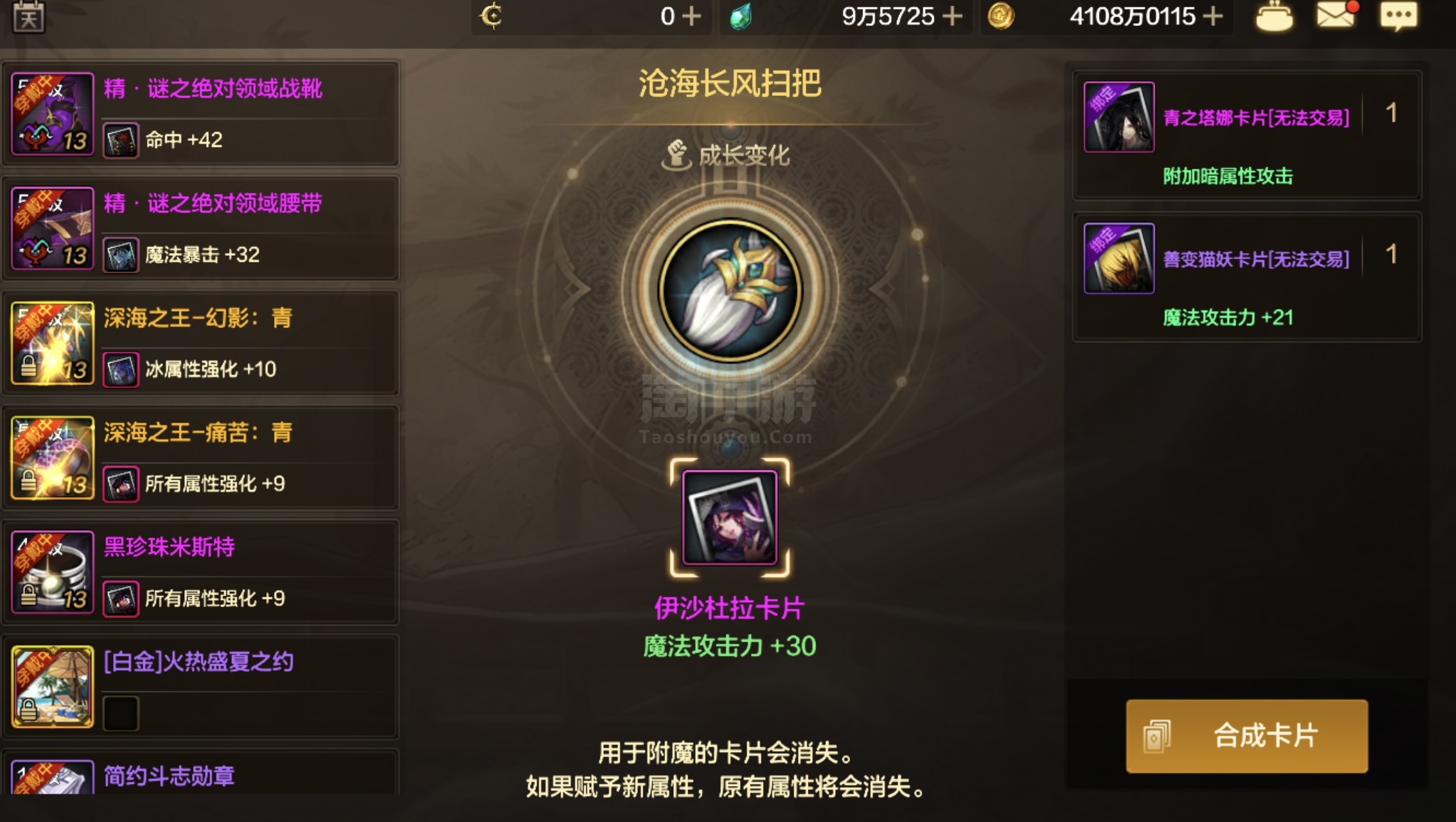Tap the 沧海长风扫把 weapon icon

730,291
